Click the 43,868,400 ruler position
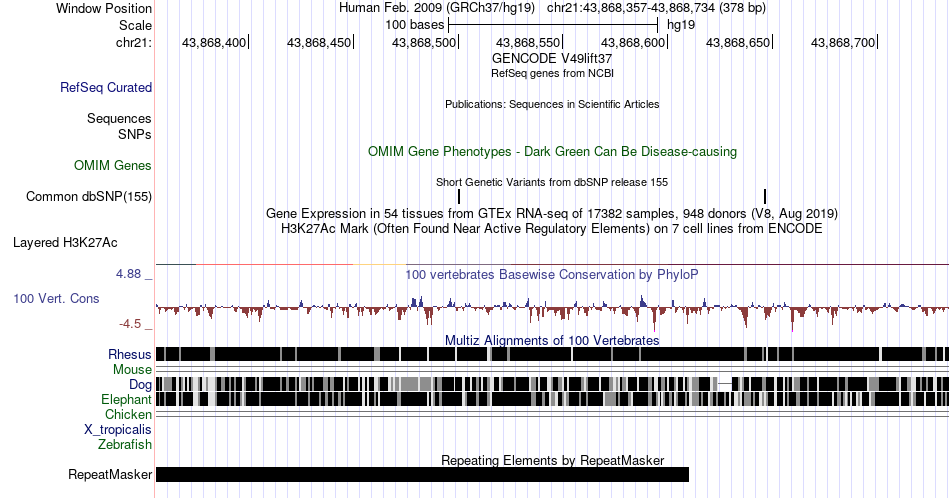 [x=214, y=42]
